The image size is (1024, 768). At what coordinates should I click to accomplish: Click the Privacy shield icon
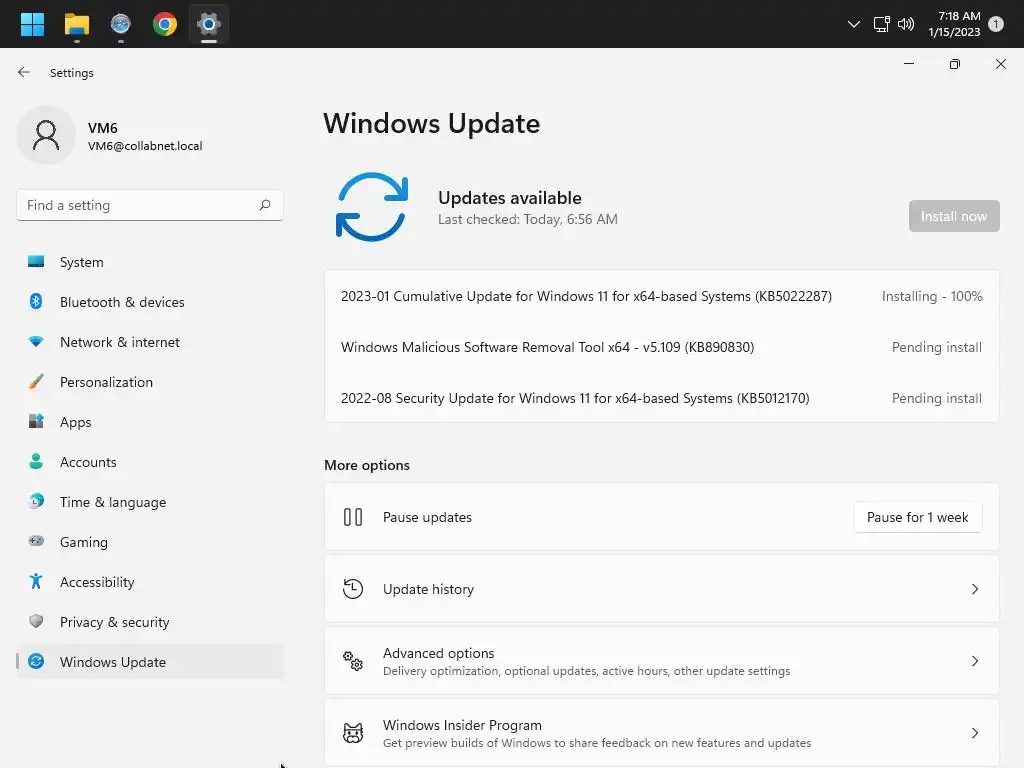point(36,621)
